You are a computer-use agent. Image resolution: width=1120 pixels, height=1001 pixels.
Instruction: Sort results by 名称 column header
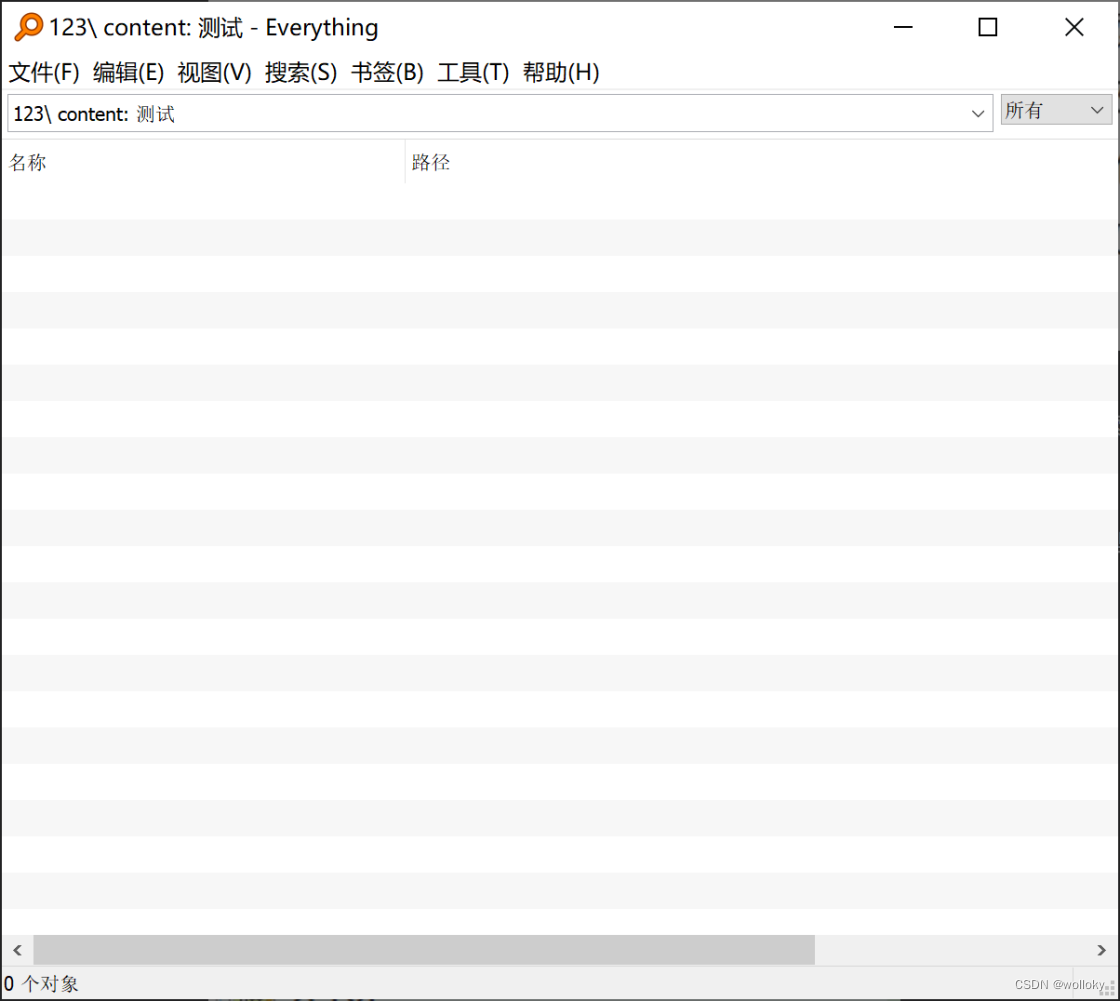coord(204,162)
